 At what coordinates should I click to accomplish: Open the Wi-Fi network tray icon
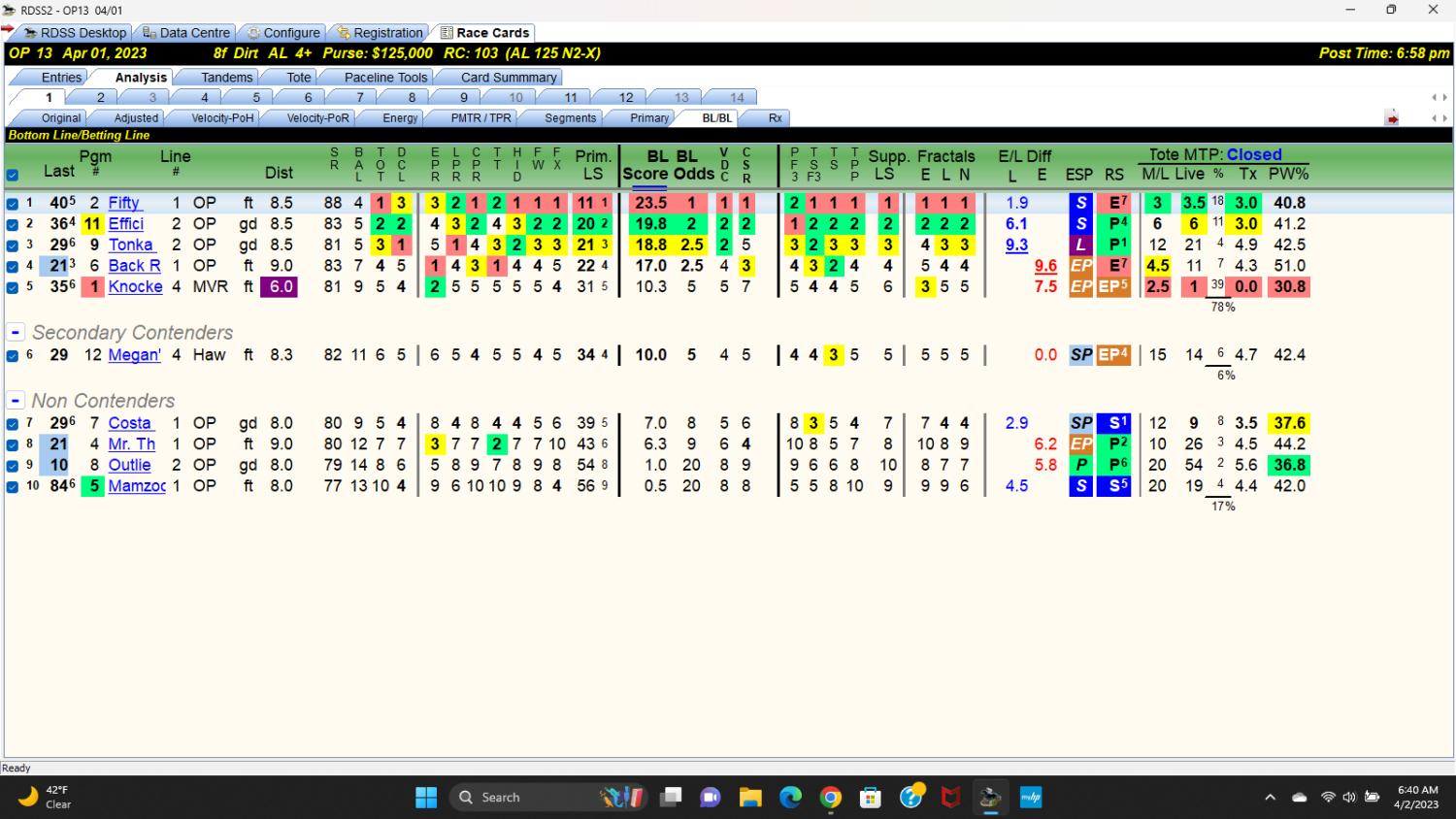point(1328,798)
